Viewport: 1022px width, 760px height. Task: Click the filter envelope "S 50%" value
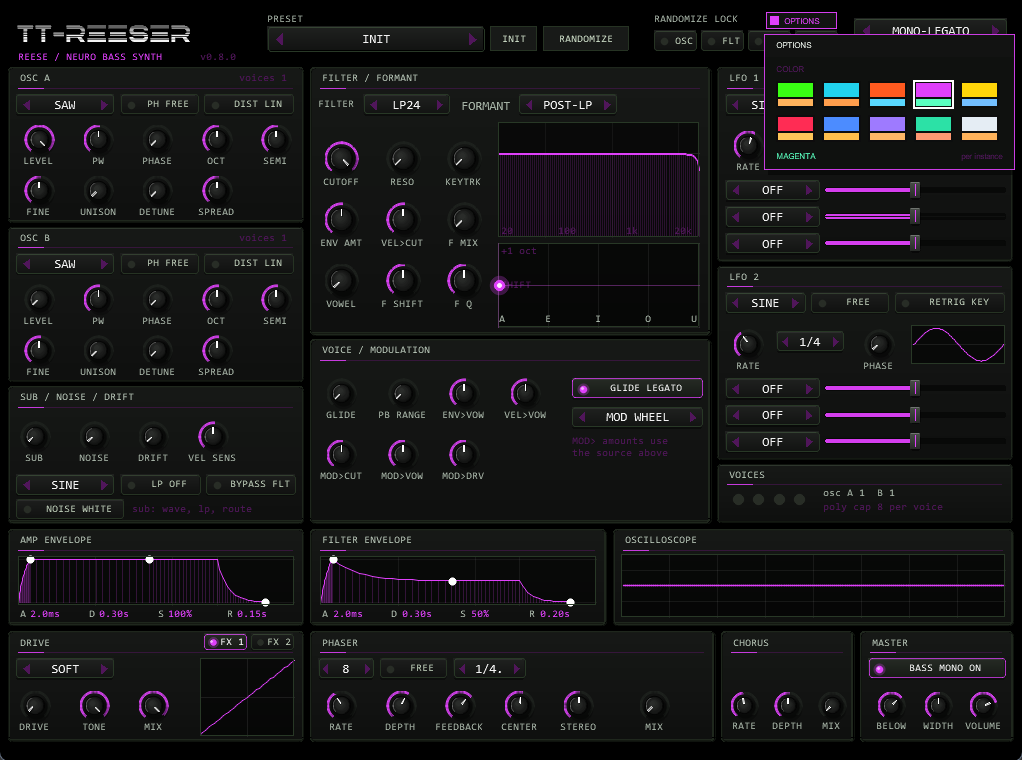(x=474, y=614)
